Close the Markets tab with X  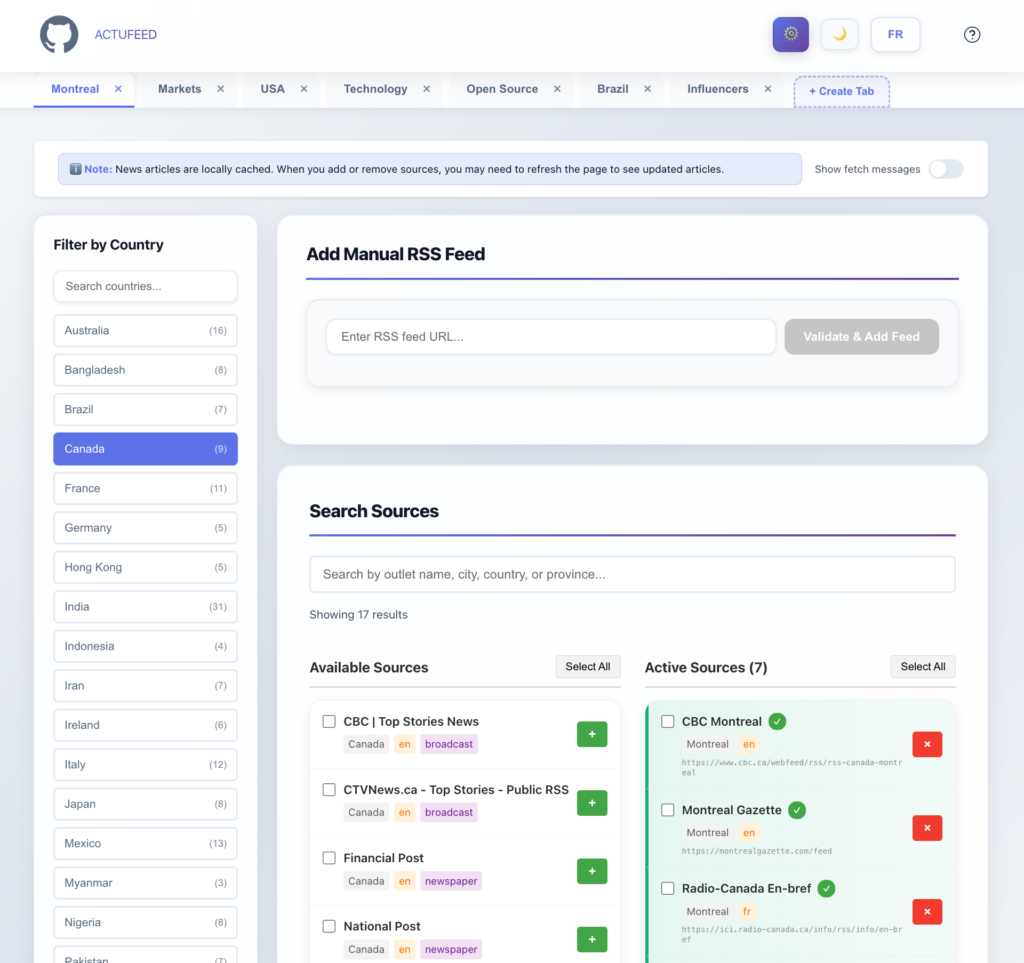(x=221, y=89)
